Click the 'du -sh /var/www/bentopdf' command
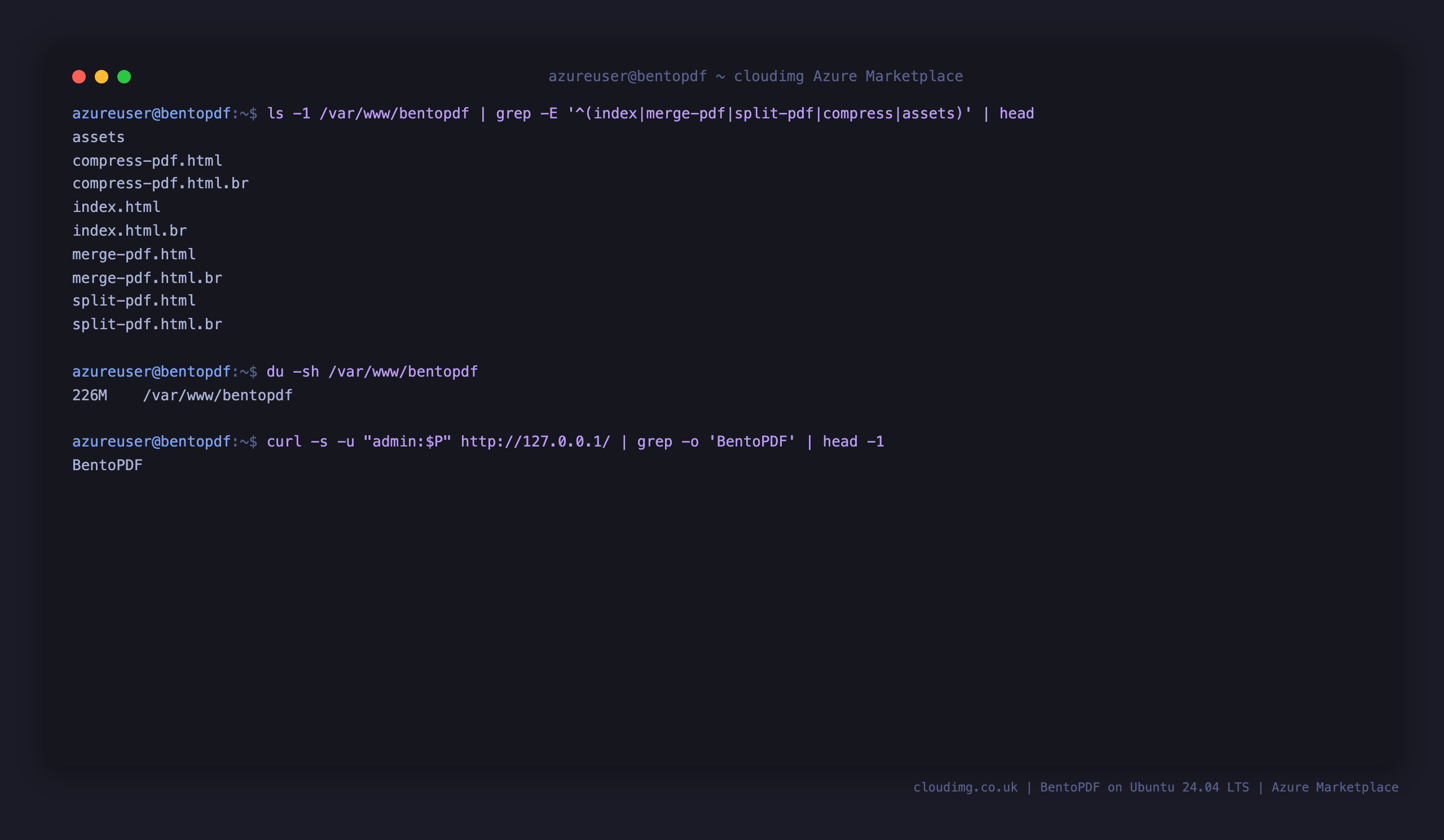Screen dimensions: 1444x840 point(372,372)
